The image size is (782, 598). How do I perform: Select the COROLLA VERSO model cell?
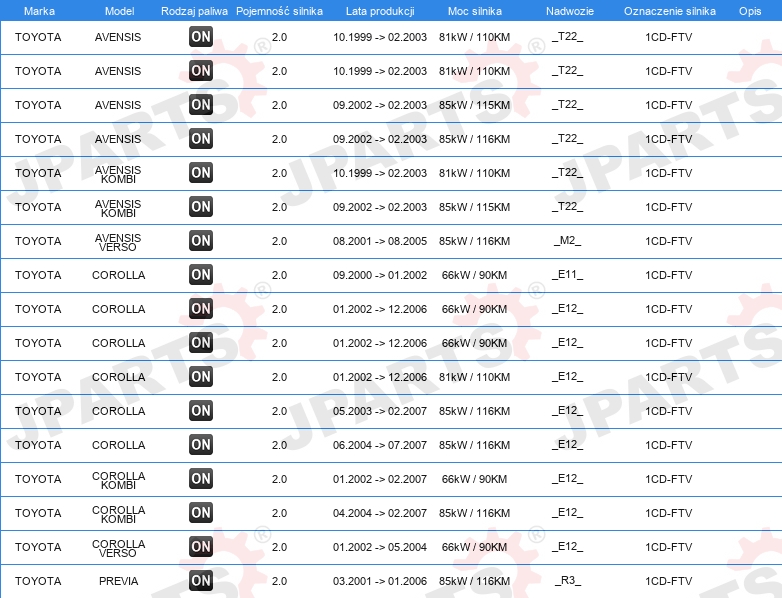[119, 549]
